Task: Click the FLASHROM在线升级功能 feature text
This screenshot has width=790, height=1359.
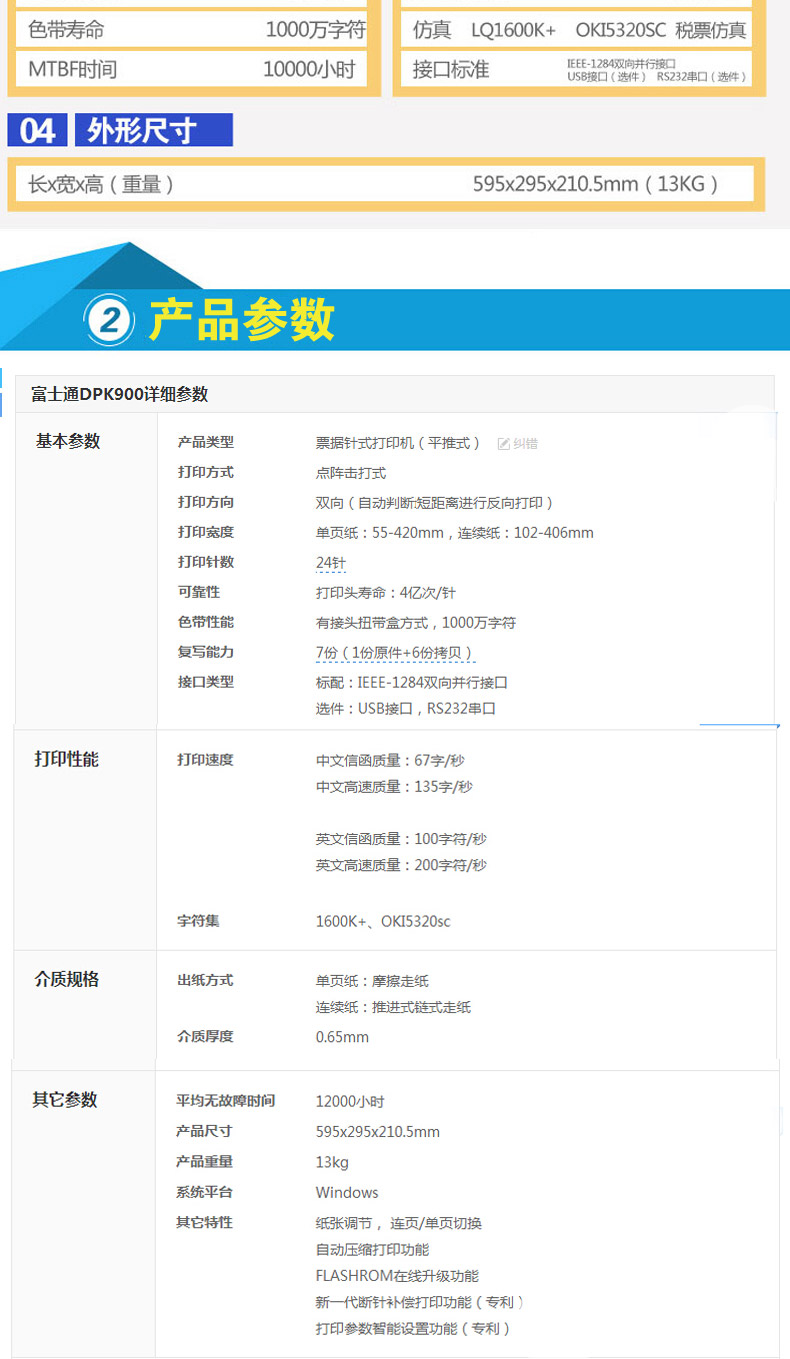Action: [x=397, y=1275]
